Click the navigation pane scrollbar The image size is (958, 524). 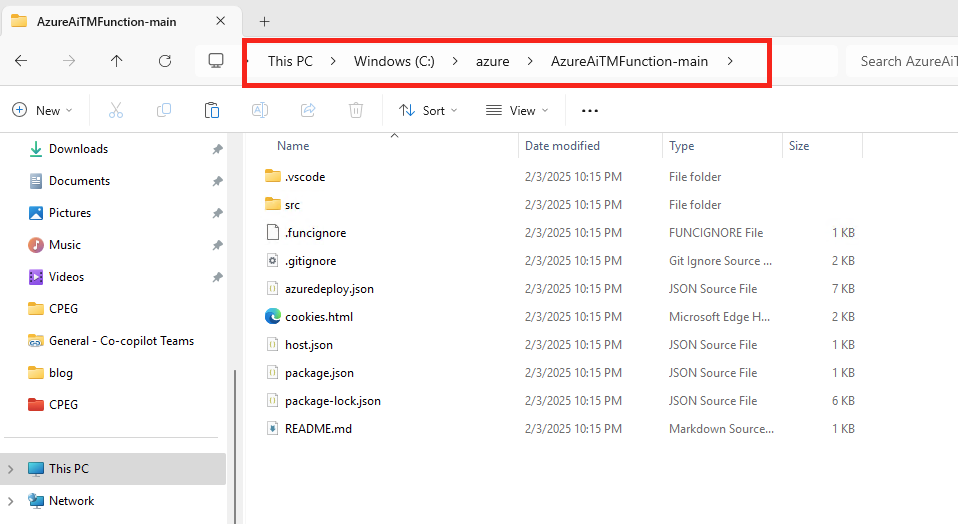tap(235, 446)
